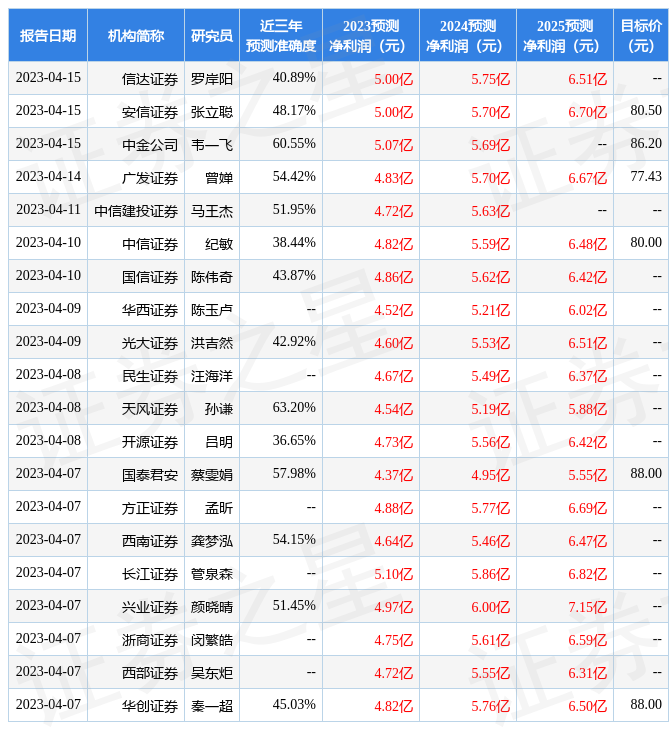This screenshot has width=669, height=730.
Task: Click researcher name 陈伟奇
Action: pyautogui.click(x=212, y=277)
